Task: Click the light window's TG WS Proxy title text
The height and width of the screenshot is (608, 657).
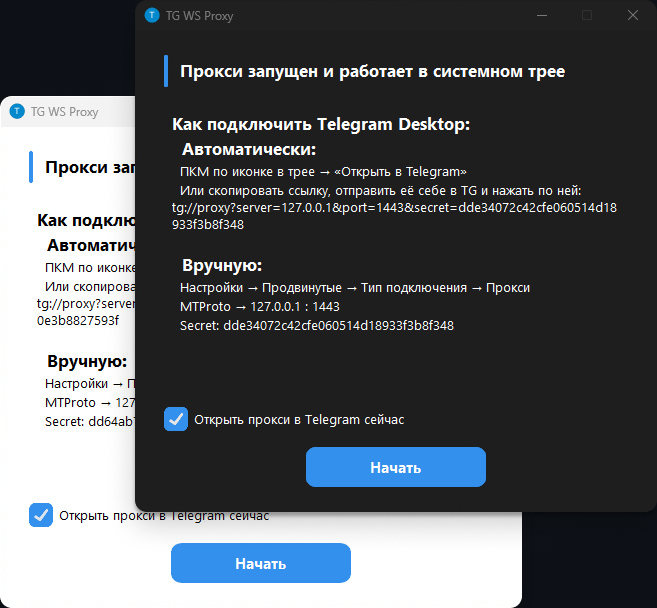Action: (x=65, y=112)
